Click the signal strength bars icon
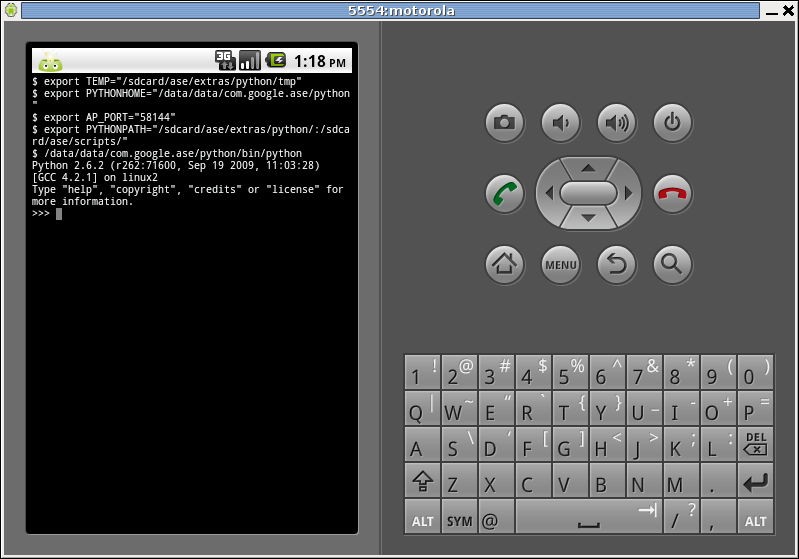 click(x=250, y=60)
